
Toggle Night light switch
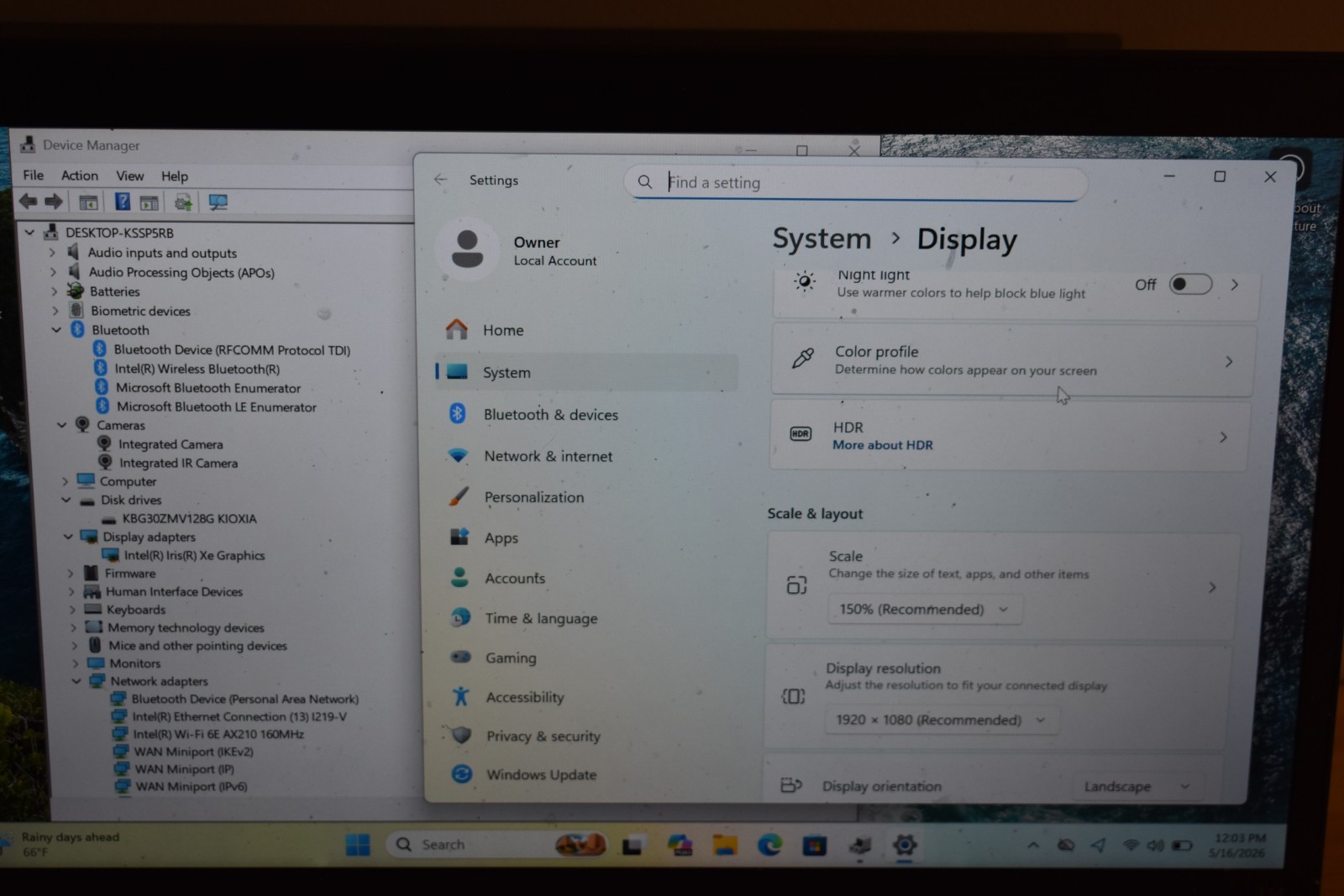tap(1190, 284)
